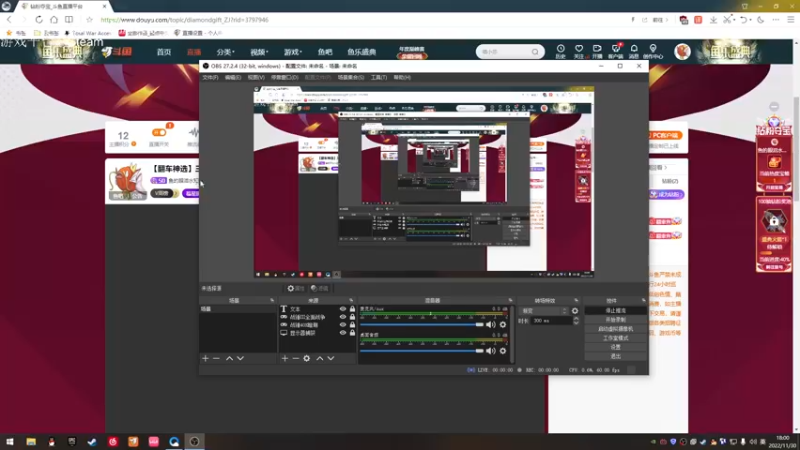Viewport: 800px width, 450px height.
Task: Mute the first mixer audio track
Action: [491, 324]
